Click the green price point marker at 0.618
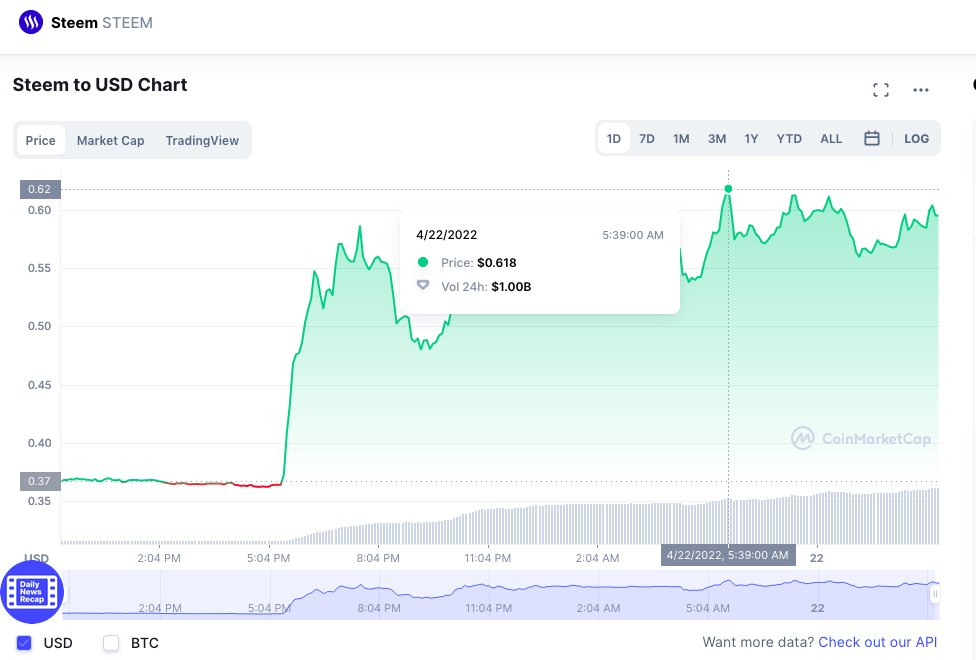The width and height of the screenshot is (976, 660). 728,189
